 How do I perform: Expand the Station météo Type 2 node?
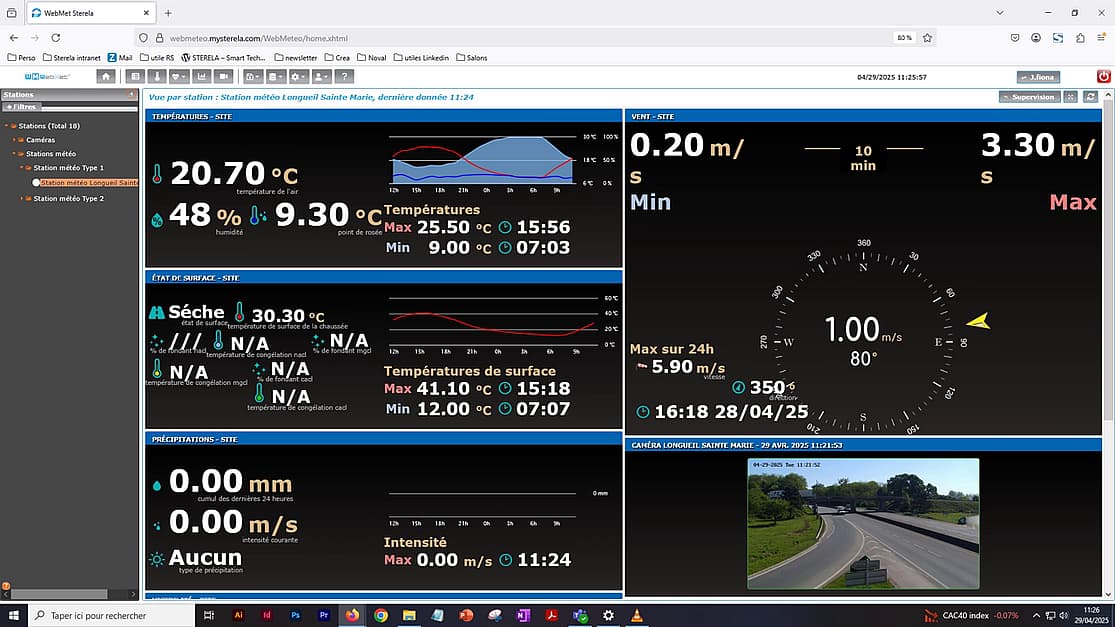(23, 199)
